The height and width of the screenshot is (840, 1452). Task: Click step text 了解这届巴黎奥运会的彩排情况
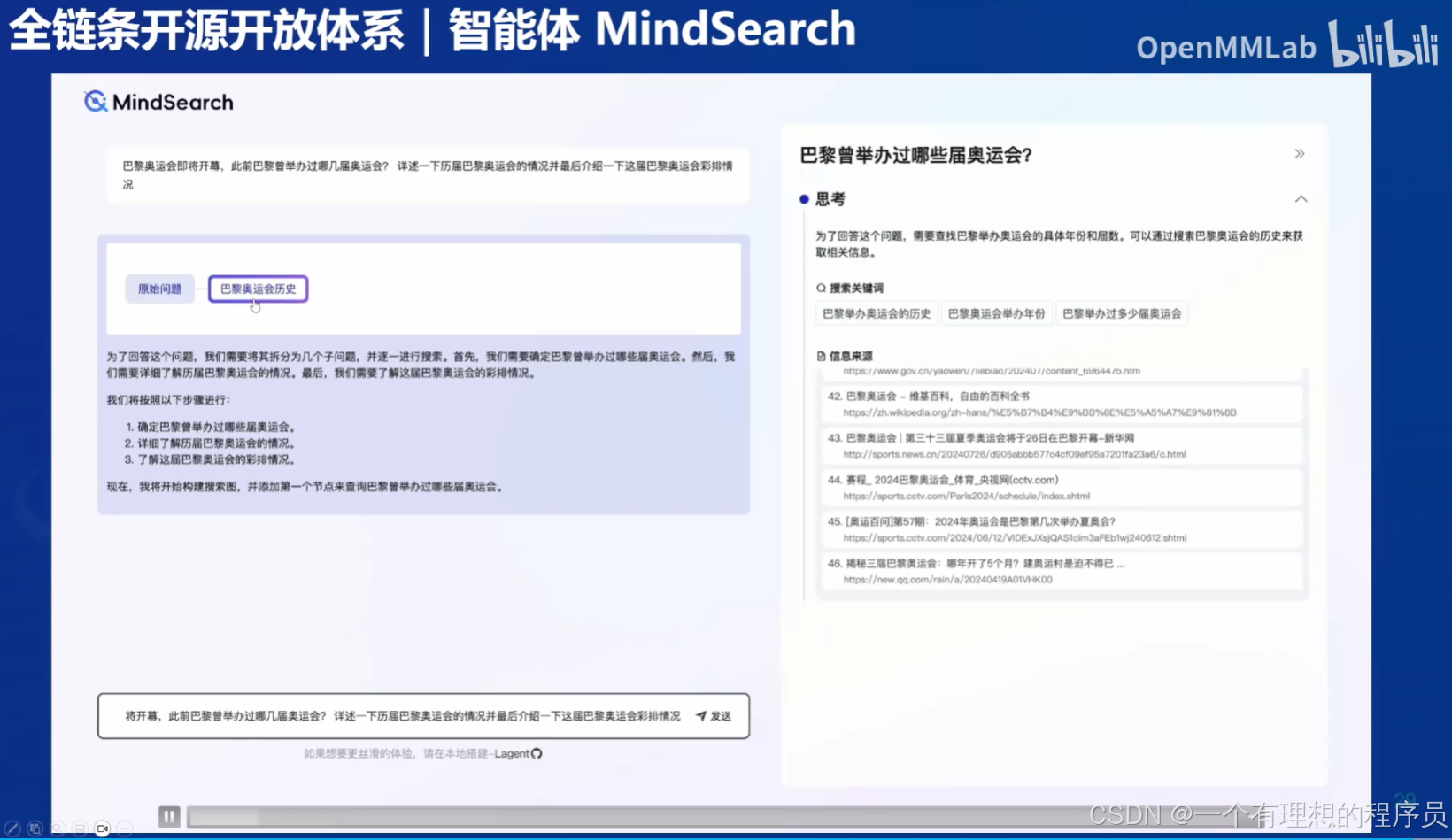pos(216,459)
